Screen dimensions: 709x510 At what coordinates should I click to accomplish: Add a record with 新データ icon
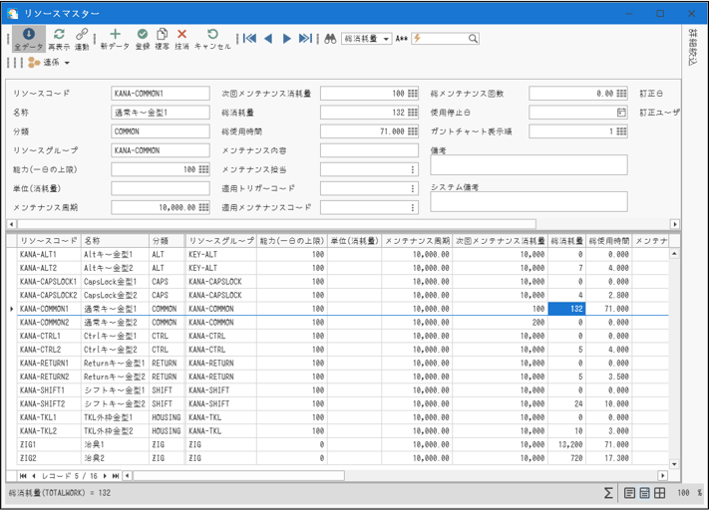115,39
